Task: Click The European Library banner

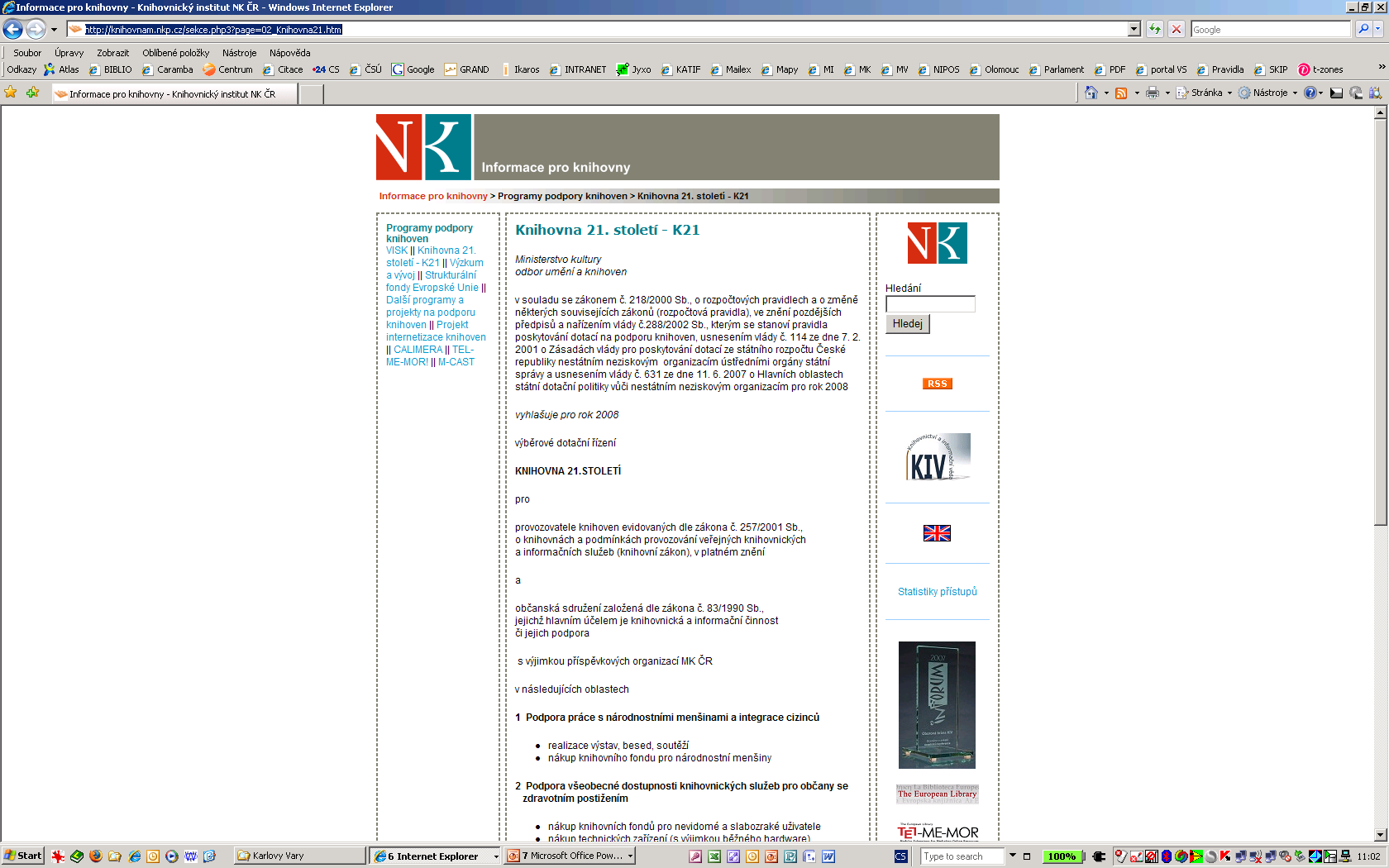Action: click(x=937, y=794)
